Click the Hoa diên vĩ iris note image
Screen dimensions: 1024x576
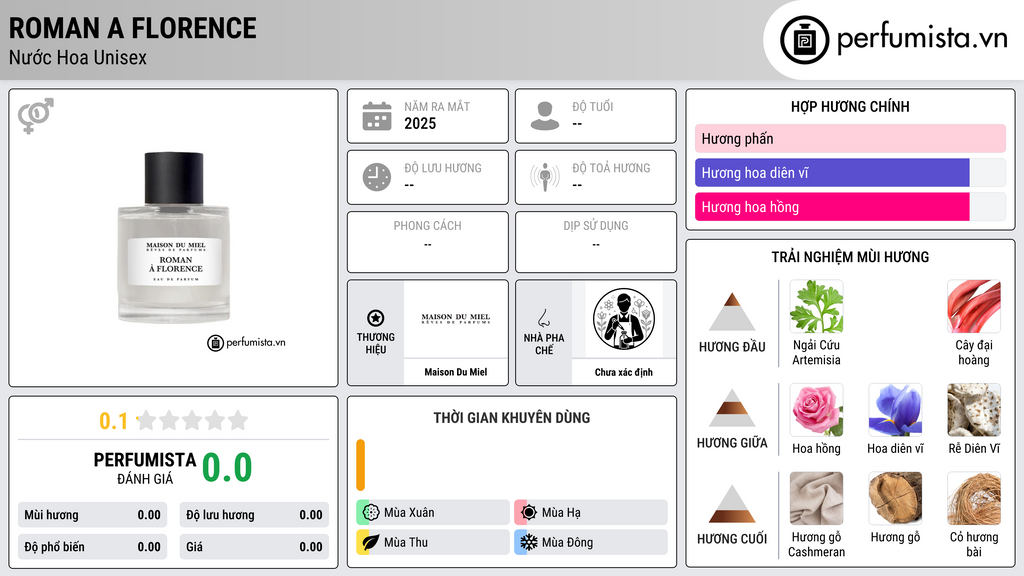tap(895, 410)
